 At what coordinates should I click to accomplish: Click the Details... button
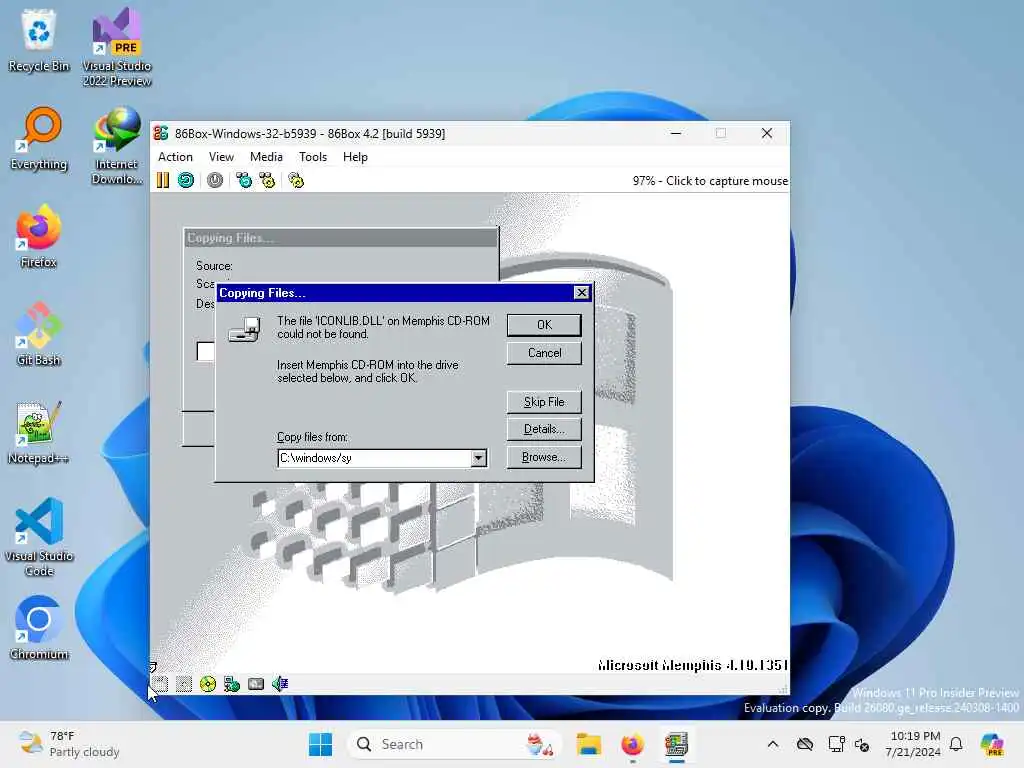[x=544, y=429]
